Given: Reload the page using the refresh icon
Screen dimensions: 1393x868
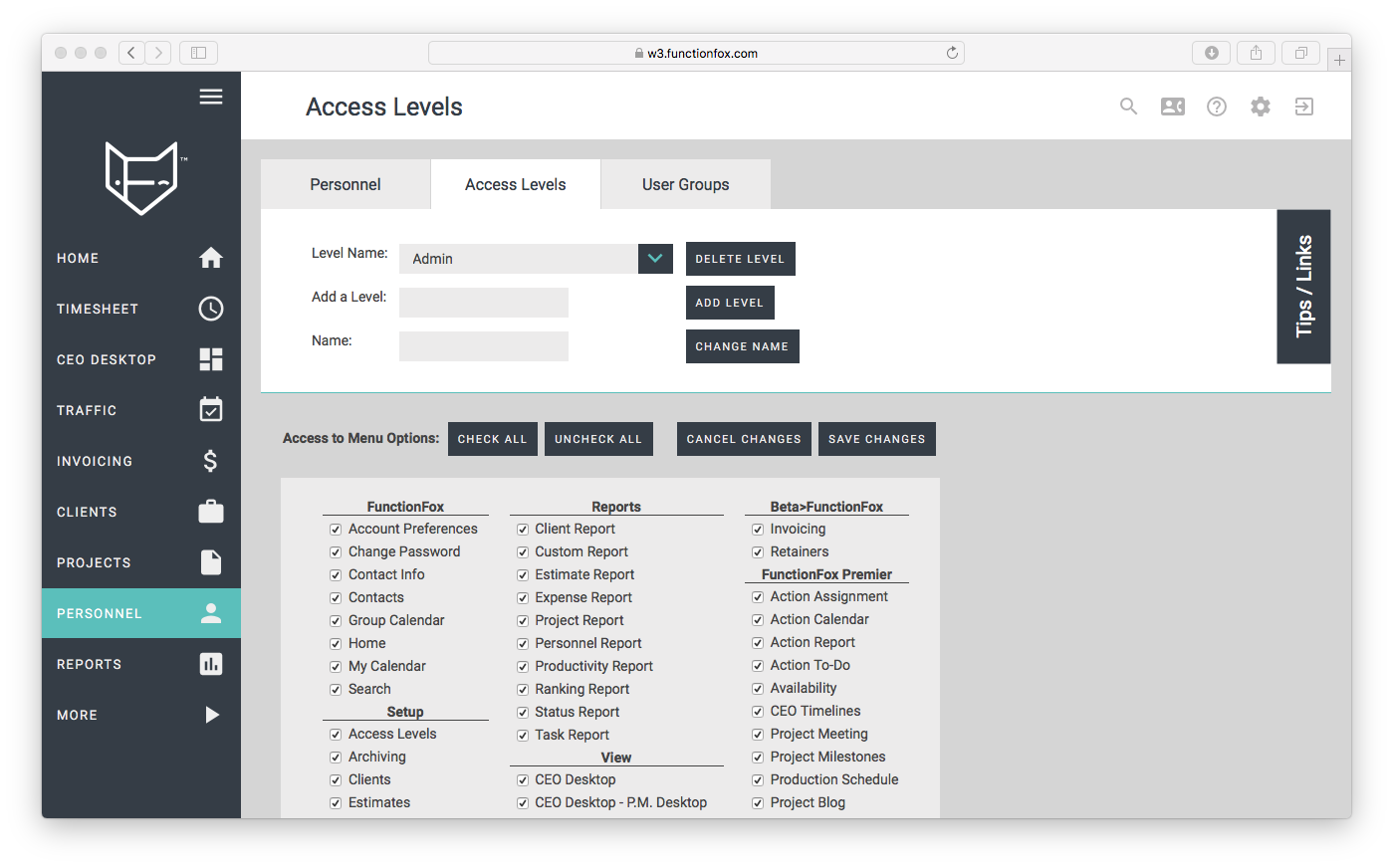Looking at the screenshot, I should (x=952, y=53).
